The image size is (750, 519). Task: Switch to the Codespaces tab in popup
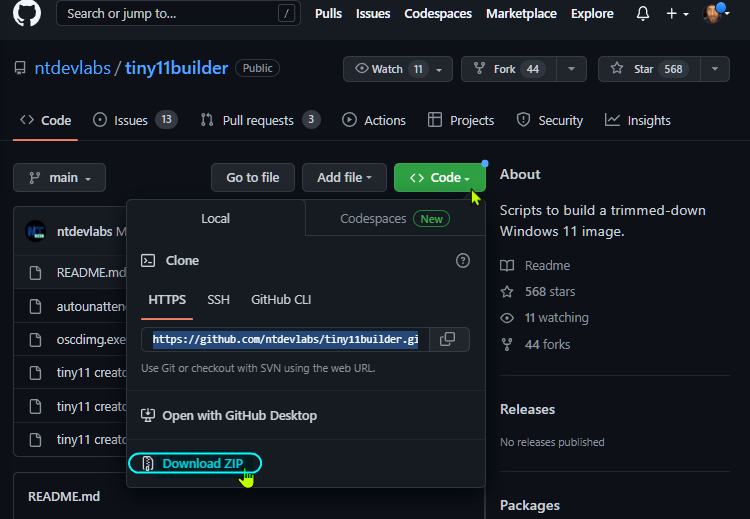click(x=395, y=219)
